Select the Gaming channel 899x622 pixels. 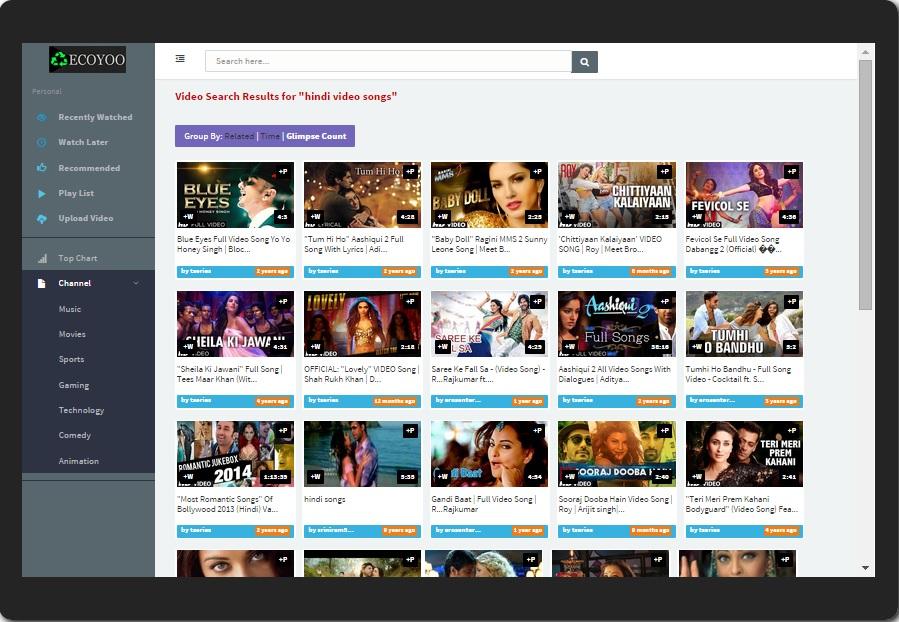(x=73, y=385)
